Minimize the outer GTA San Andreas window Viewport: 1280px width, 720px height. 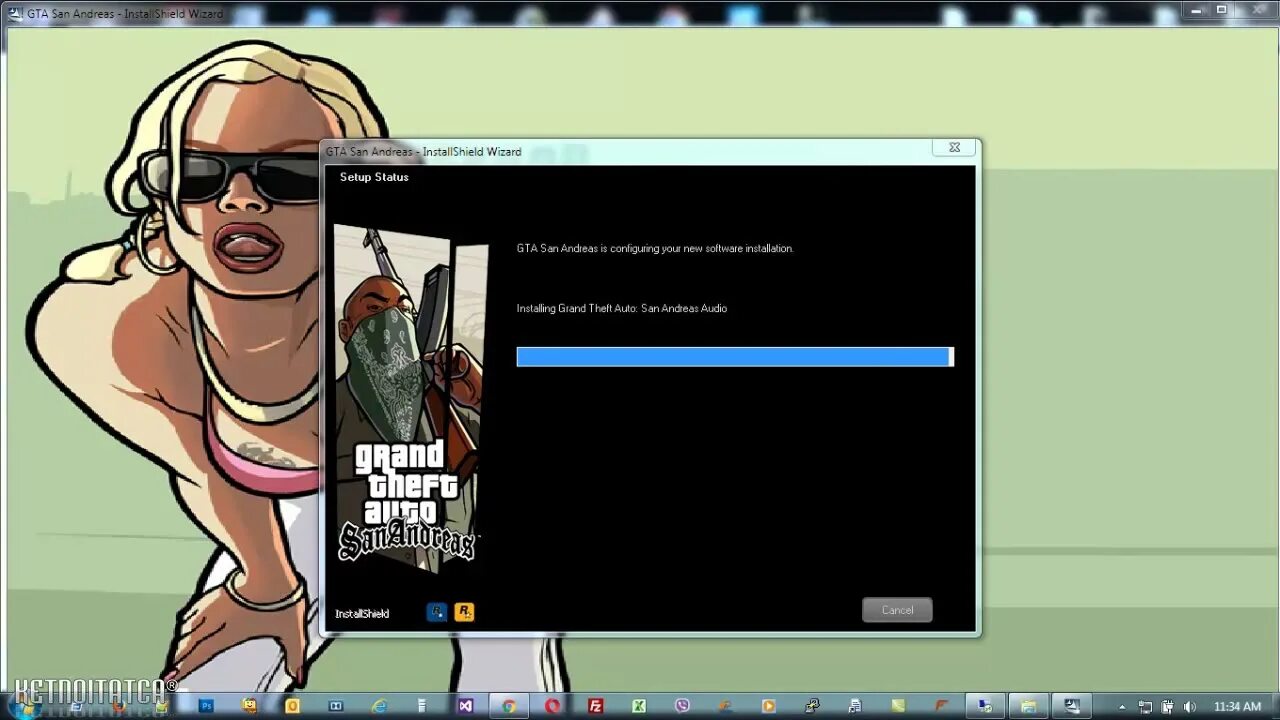point(1197,10)
